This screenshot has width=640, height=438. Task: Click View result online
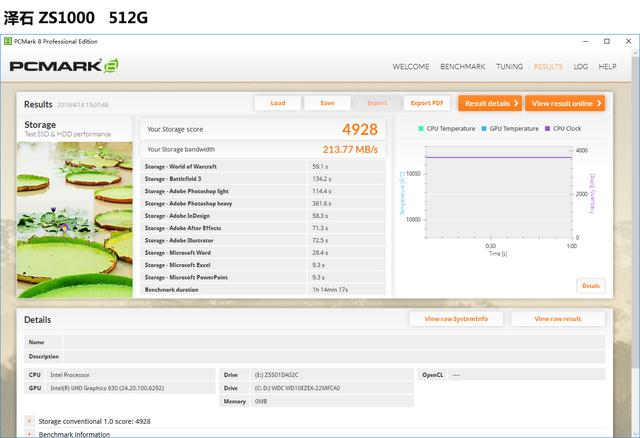click(x=565, y=103)
